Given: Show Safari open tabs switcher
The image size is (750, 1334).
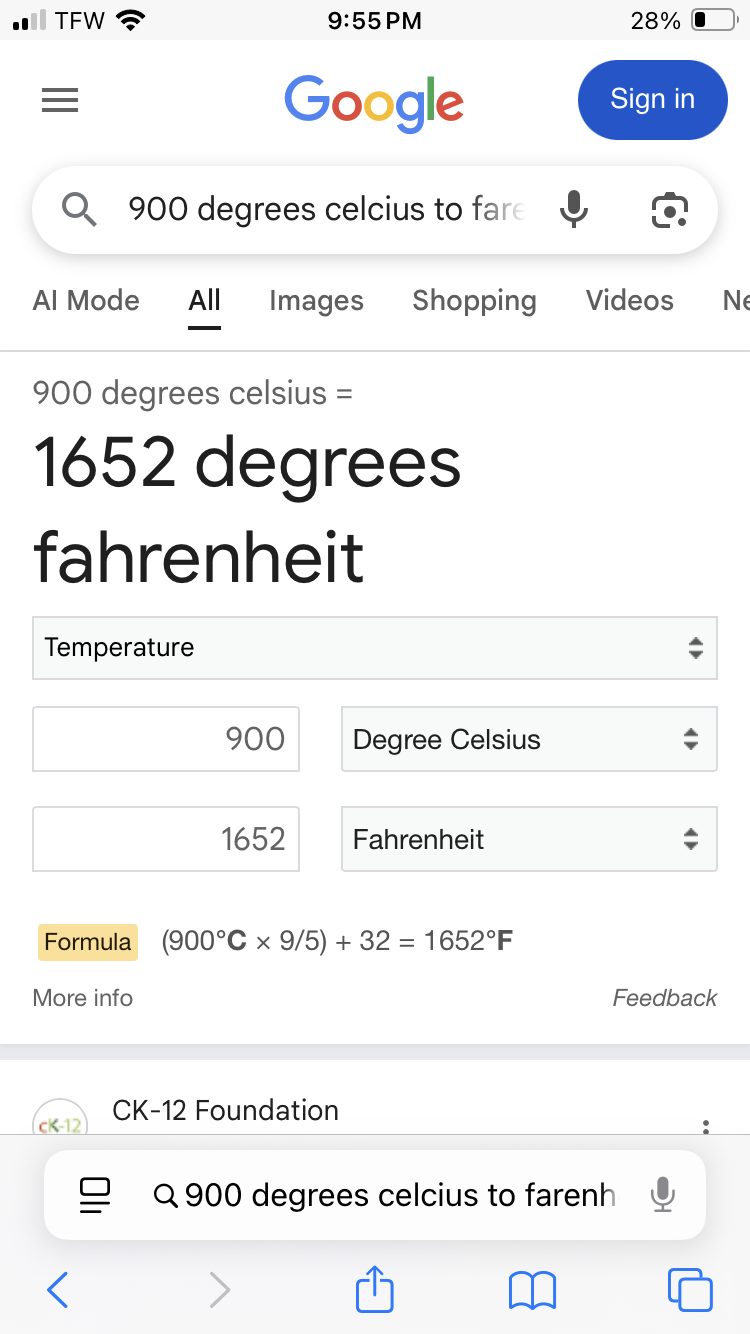Looking at the screenshot, I should pyautogui.click(x=690, y=1289).
